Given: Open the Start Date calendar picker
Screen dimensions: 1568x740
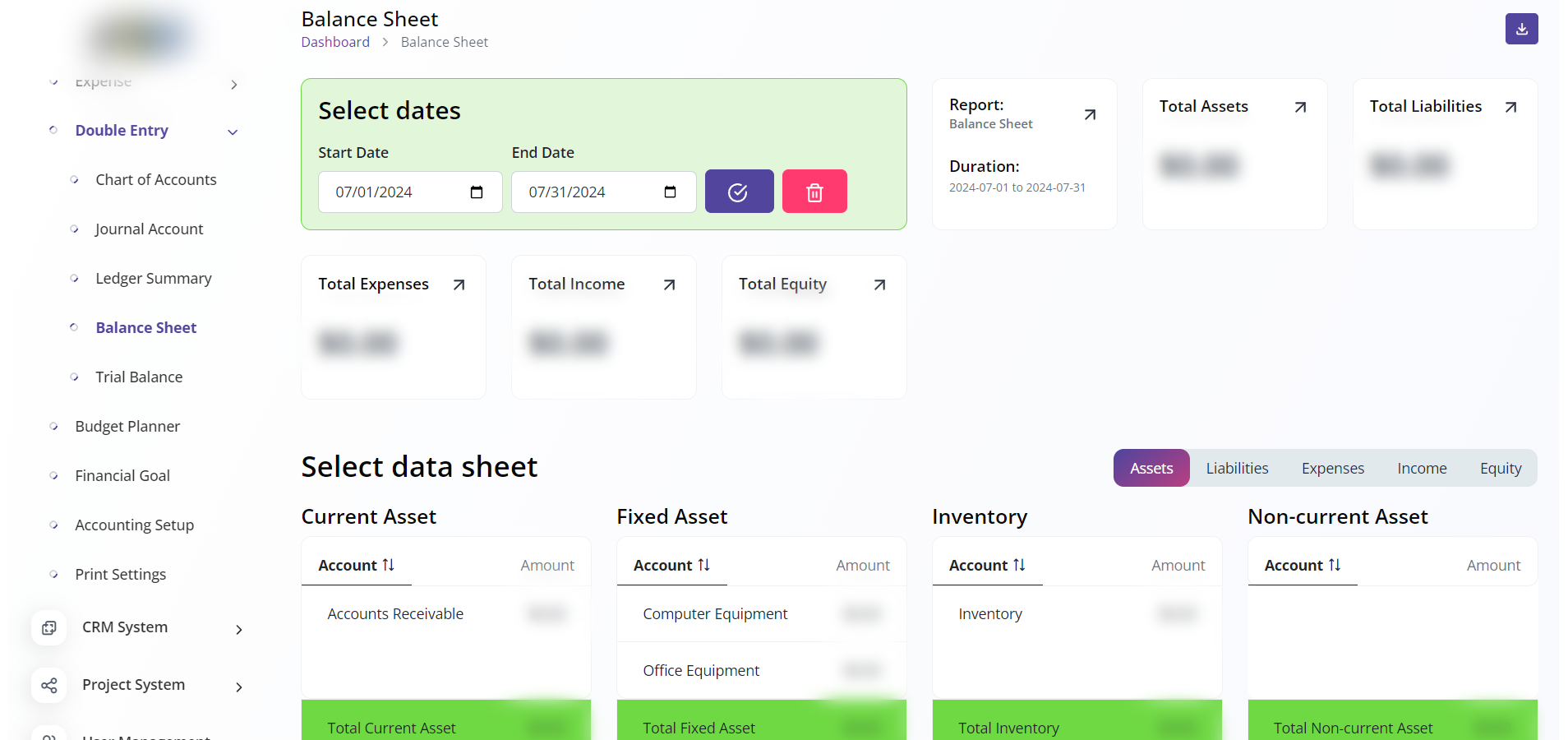Looking at the screenshot, I should click(477, 192).
